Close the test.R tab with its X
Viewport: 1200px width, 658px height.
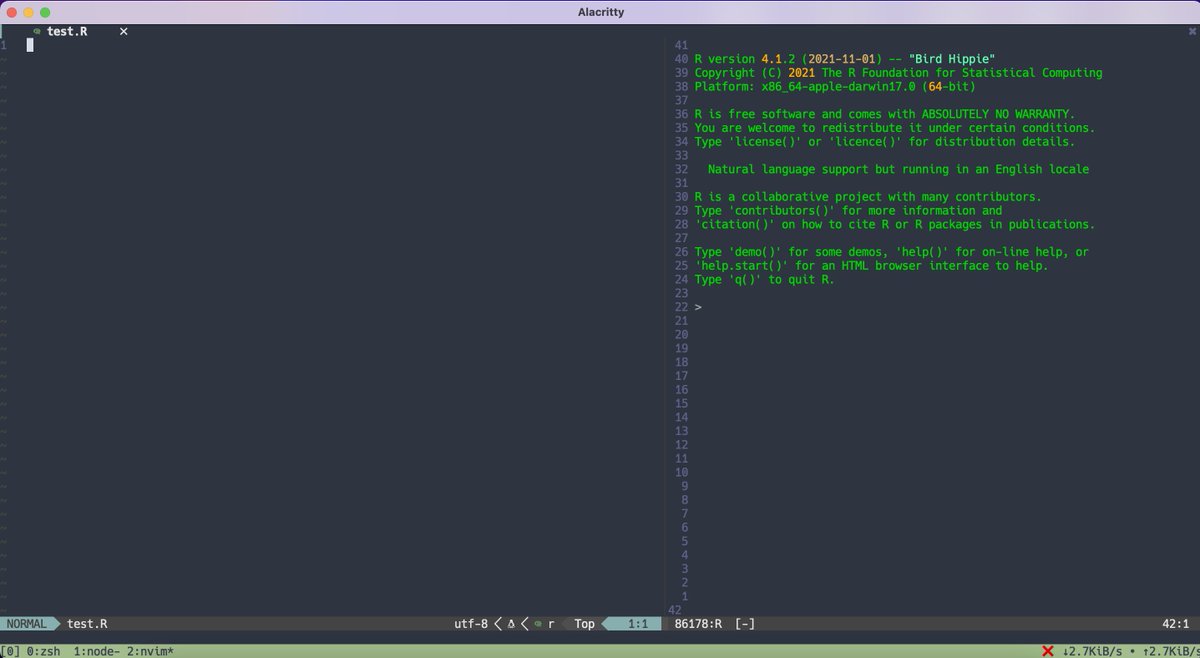[124, 31]
